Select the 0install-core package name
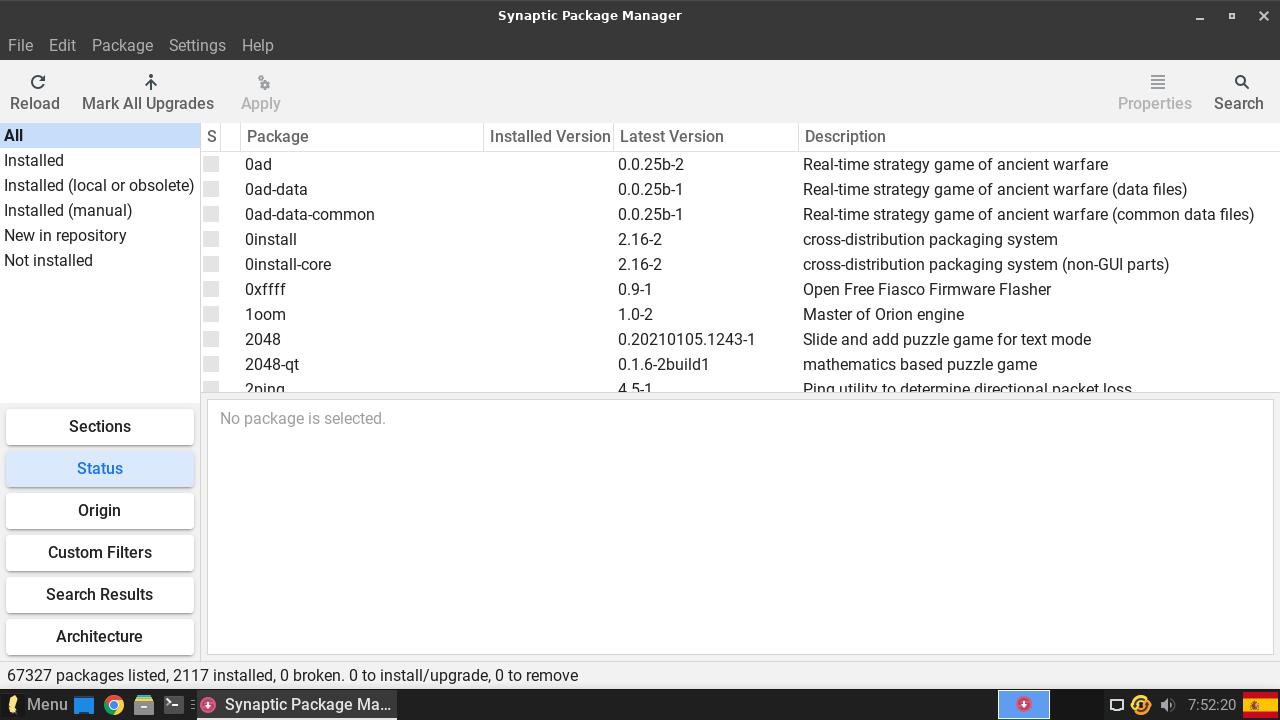Viewport: 1280px width, 720px height. [x=288, y=264]
